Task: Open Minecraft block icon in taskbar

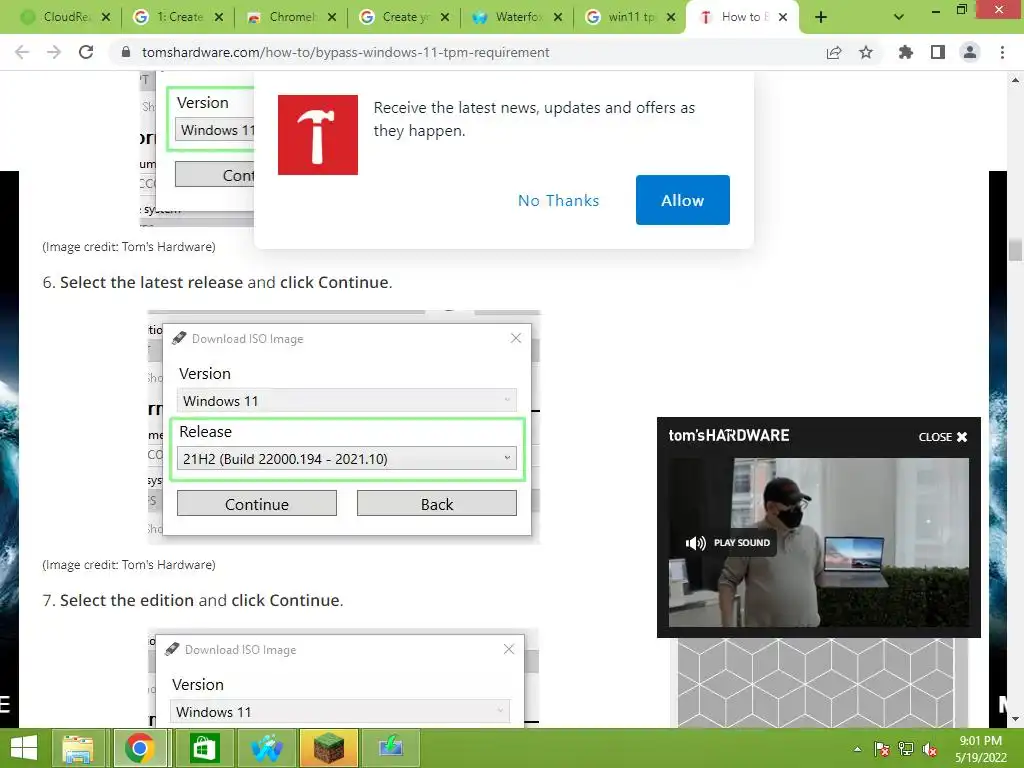Action: pos(329,748)
